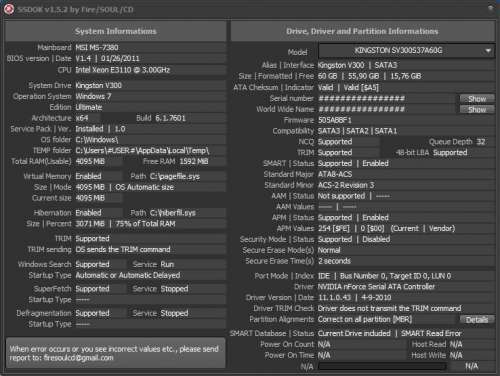The width and height of the screenshot is (500, 376).
Task: Select Firmware value 505ABBF1
Action: (x=335, y=120)
